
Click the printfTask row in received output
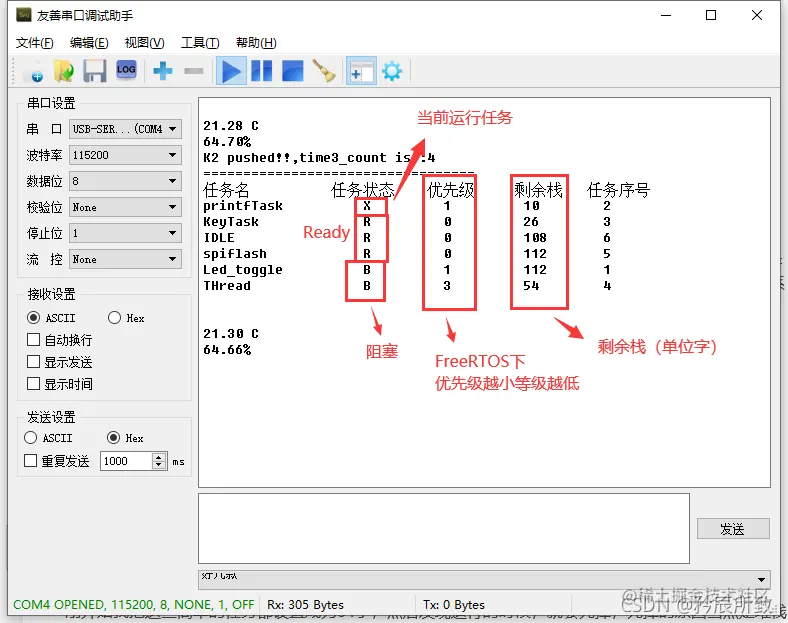click(x=406, y=205)
